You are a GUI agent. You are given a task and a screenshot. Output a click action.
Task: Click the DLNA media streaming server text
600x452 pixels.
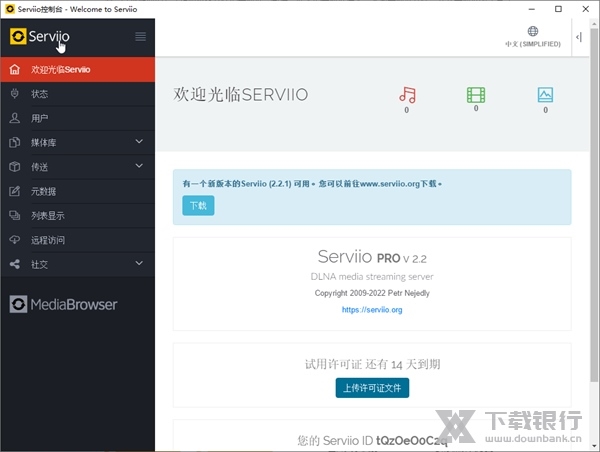pyautogui.click(x=372, y=276)
